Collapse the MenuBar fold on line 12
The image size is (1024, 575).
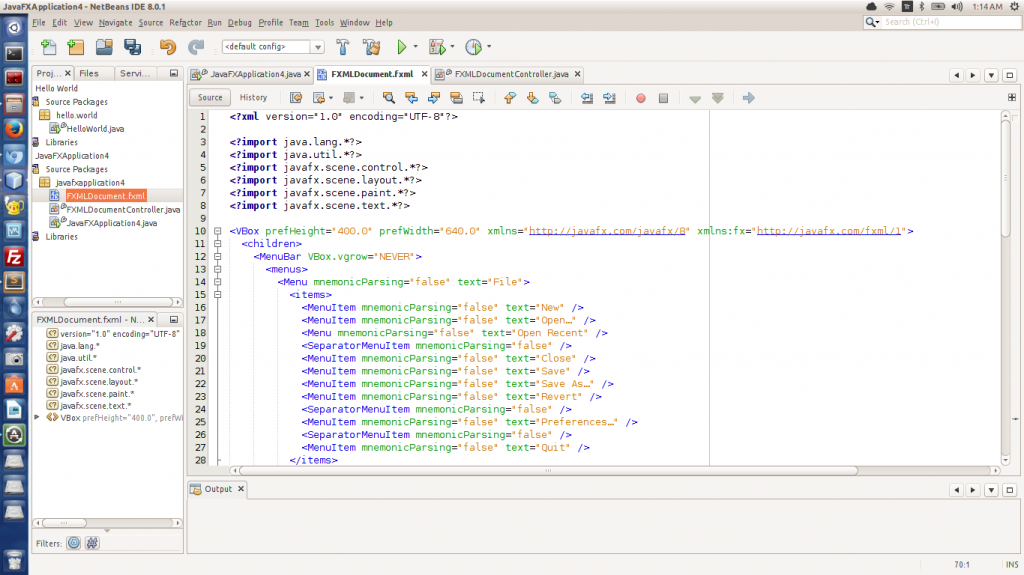217,257
